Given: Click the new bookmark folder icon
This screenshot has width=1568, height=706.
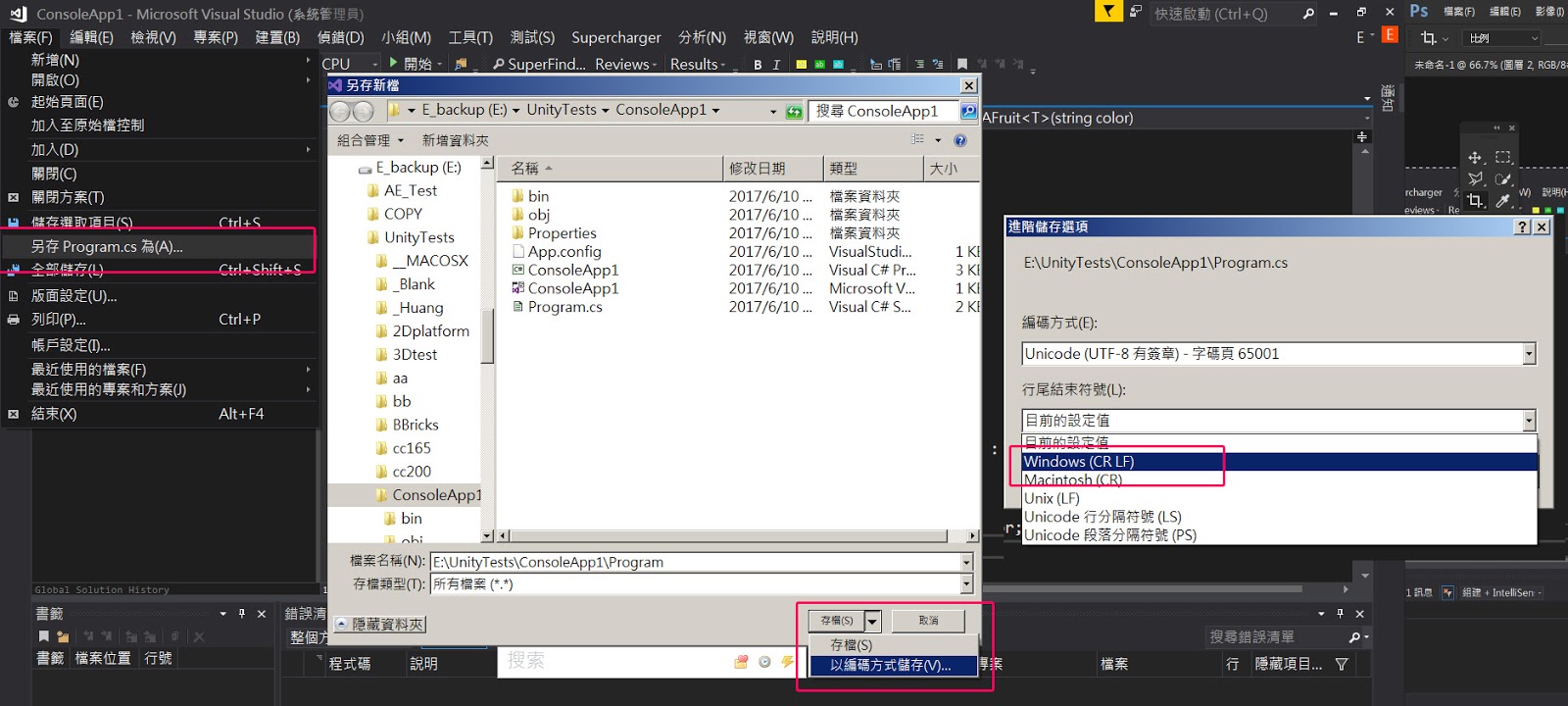Looking at the screenshot, I should point(63,636).
